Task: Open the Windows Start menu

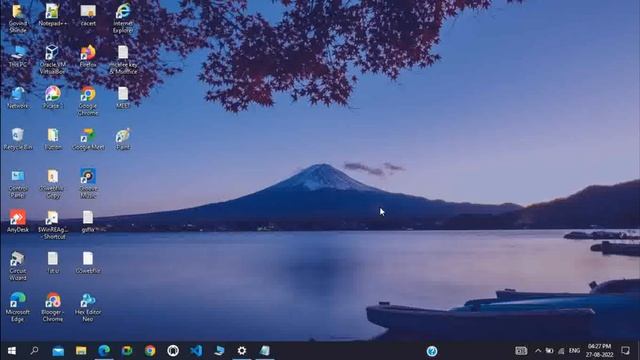Action: (11, 351)
